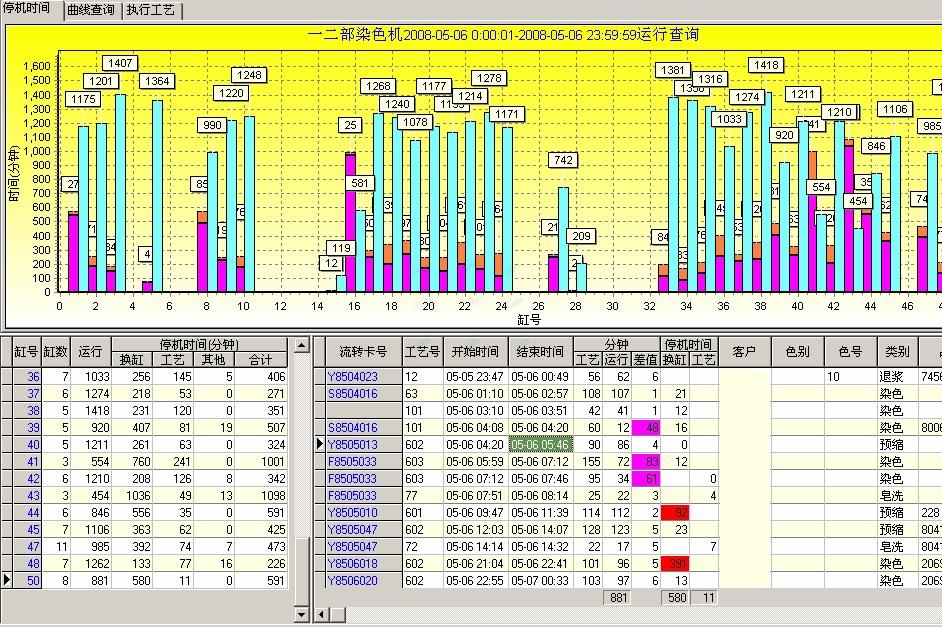942x627 pixels.
Task: Select the 停机时间 tab
Action: coord(29,9)
